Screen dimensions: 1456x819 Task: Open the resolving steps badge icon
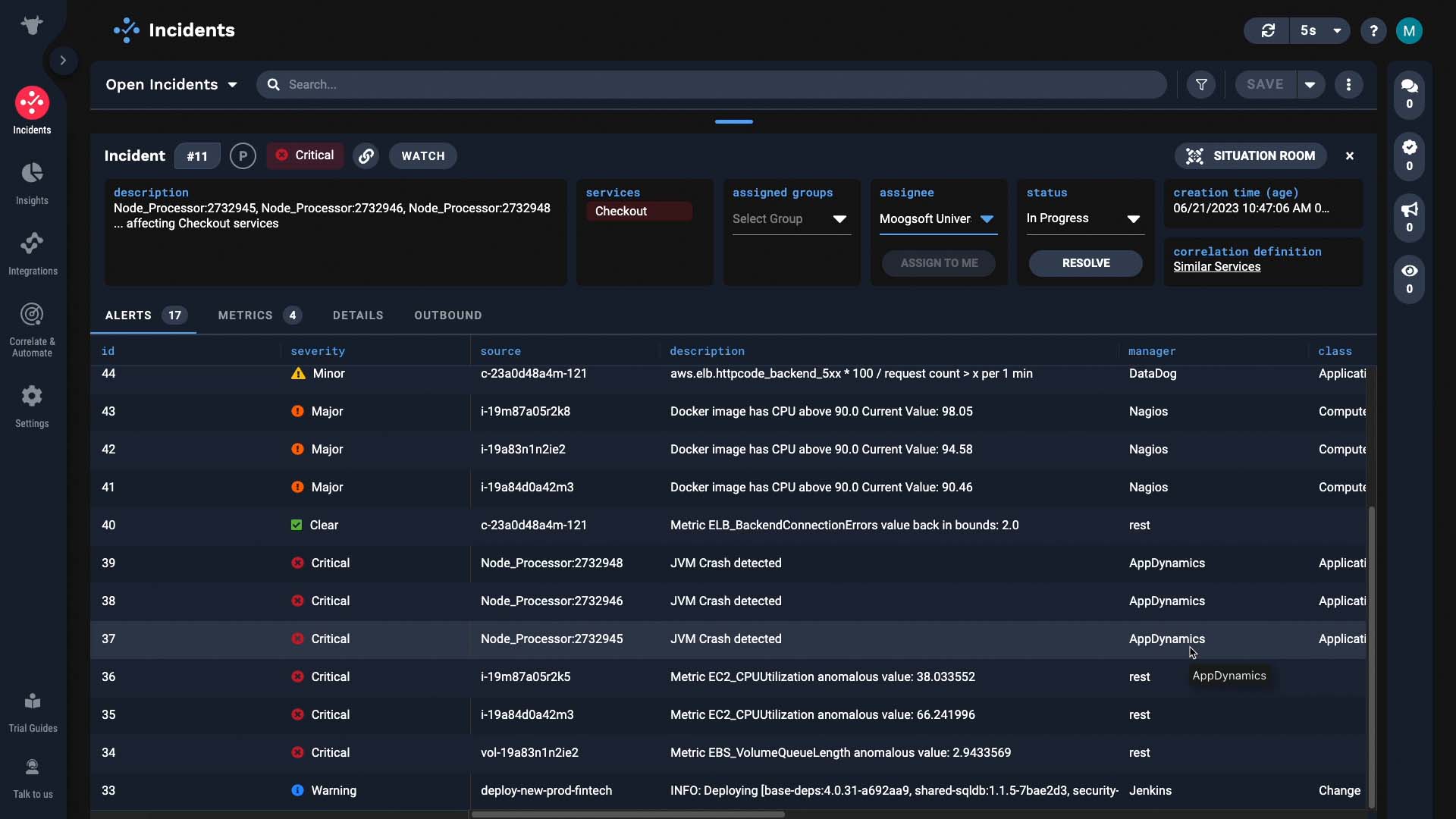[1409, 155]
